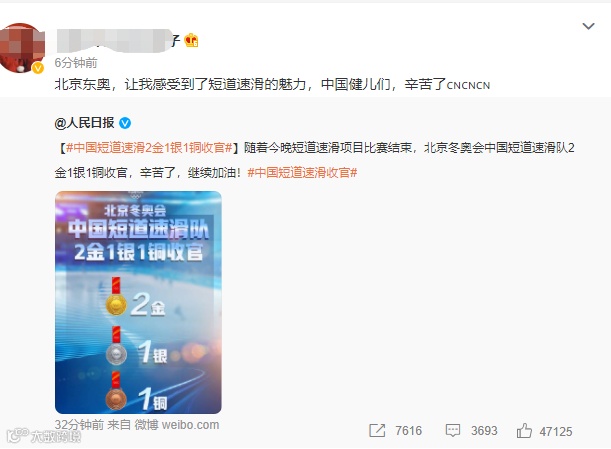
Task: Open the 6分钟前 post timestamp
Action: pyautogui.click(x=76, y=62)
